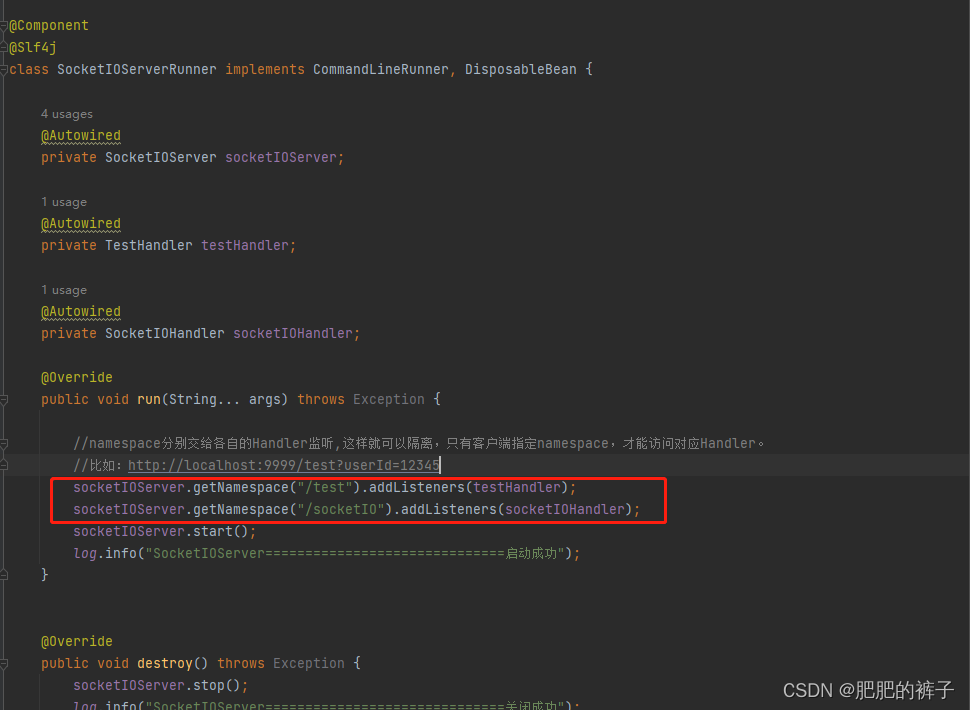Click the "/socketIO" namespace string
The width and height of the screenshot is (970, 710).
345,510
